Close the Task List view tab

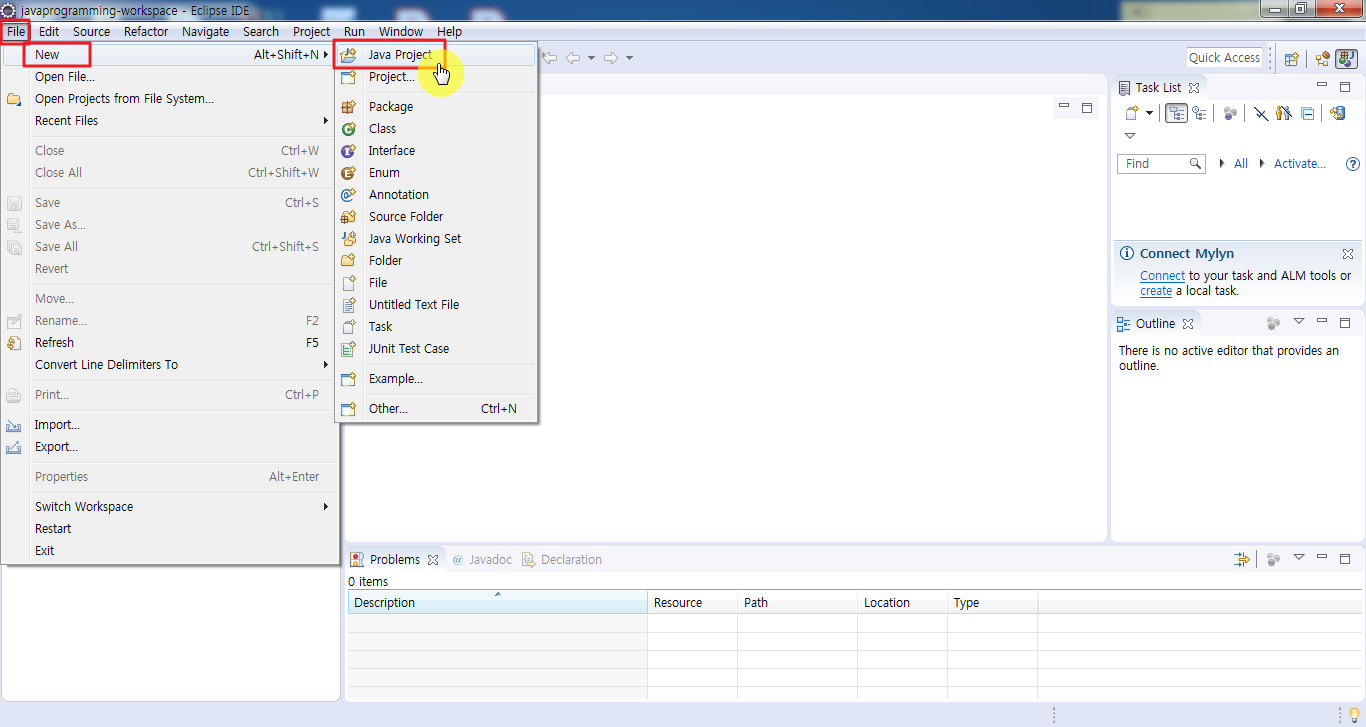(x=1194, y=88)
